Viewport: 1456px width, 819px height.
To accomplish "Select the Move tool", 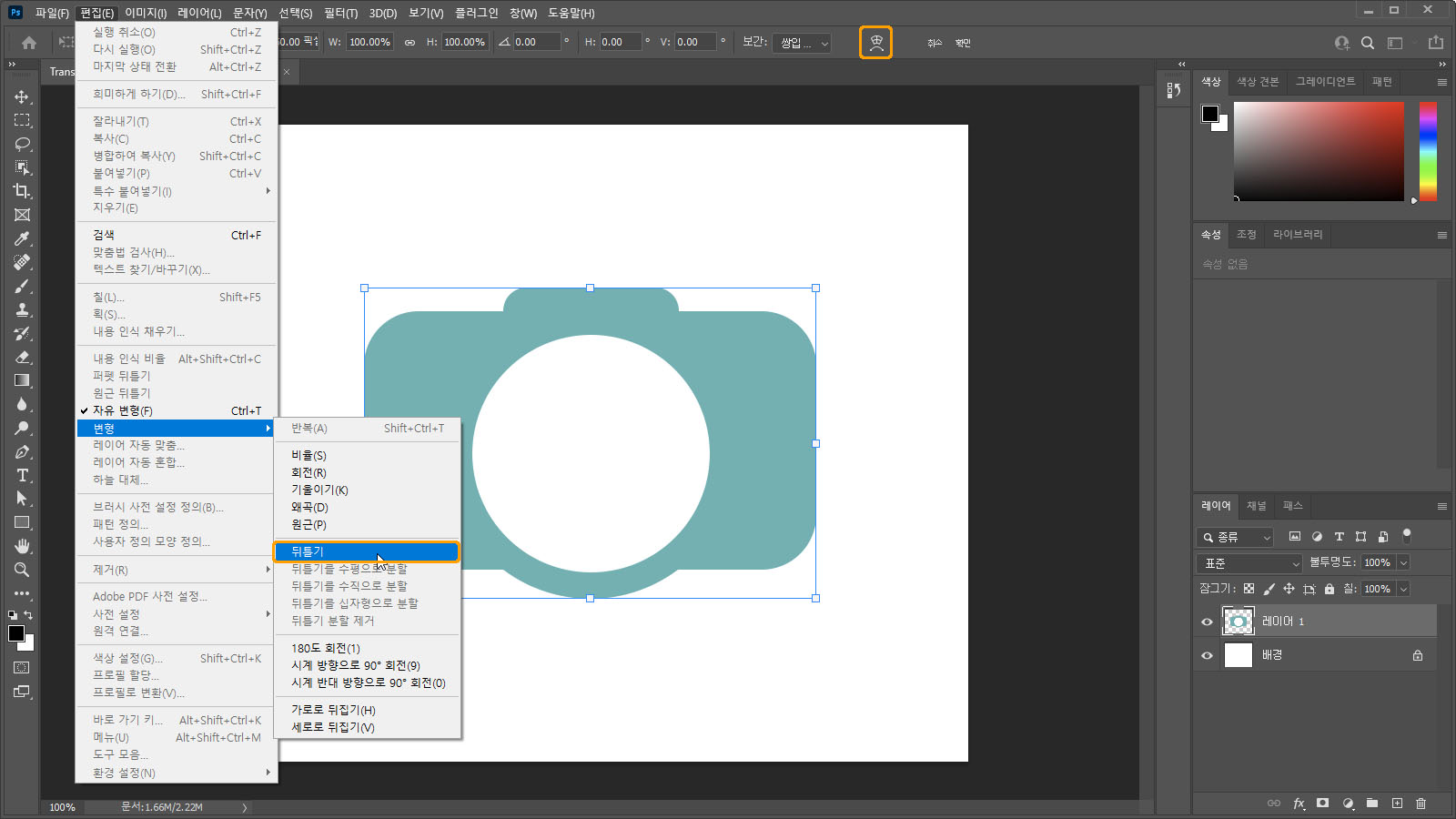I will (x=22, y=96).
